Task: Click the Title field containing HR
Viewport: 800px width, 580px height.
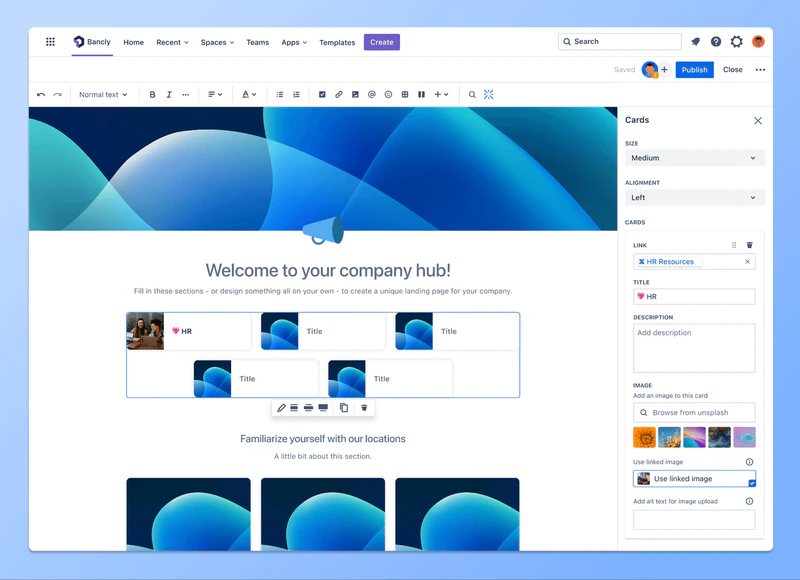Action: [694, 296]
